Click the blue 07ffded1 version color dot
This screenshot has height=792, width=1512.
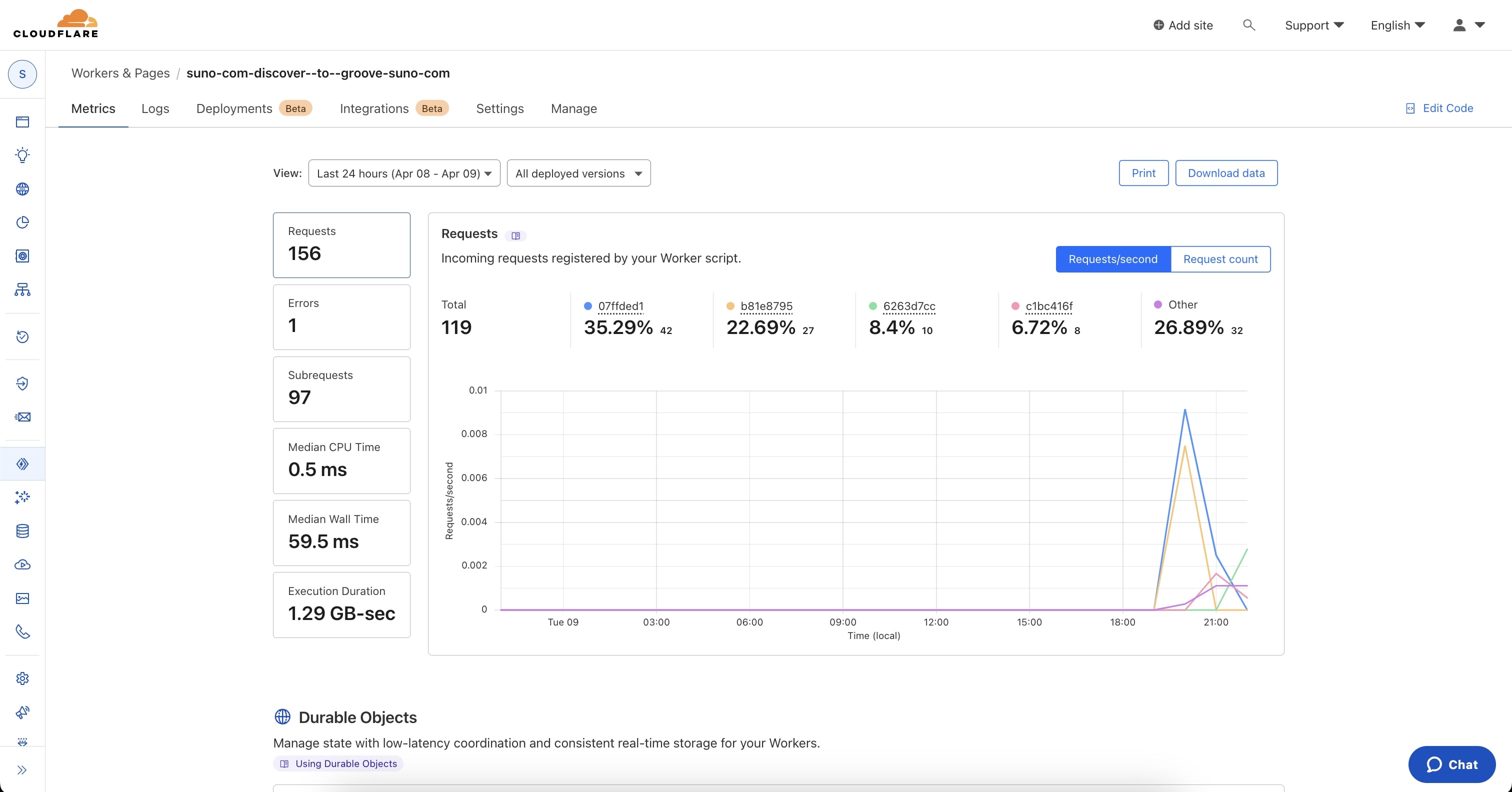[x=587, y=306]
